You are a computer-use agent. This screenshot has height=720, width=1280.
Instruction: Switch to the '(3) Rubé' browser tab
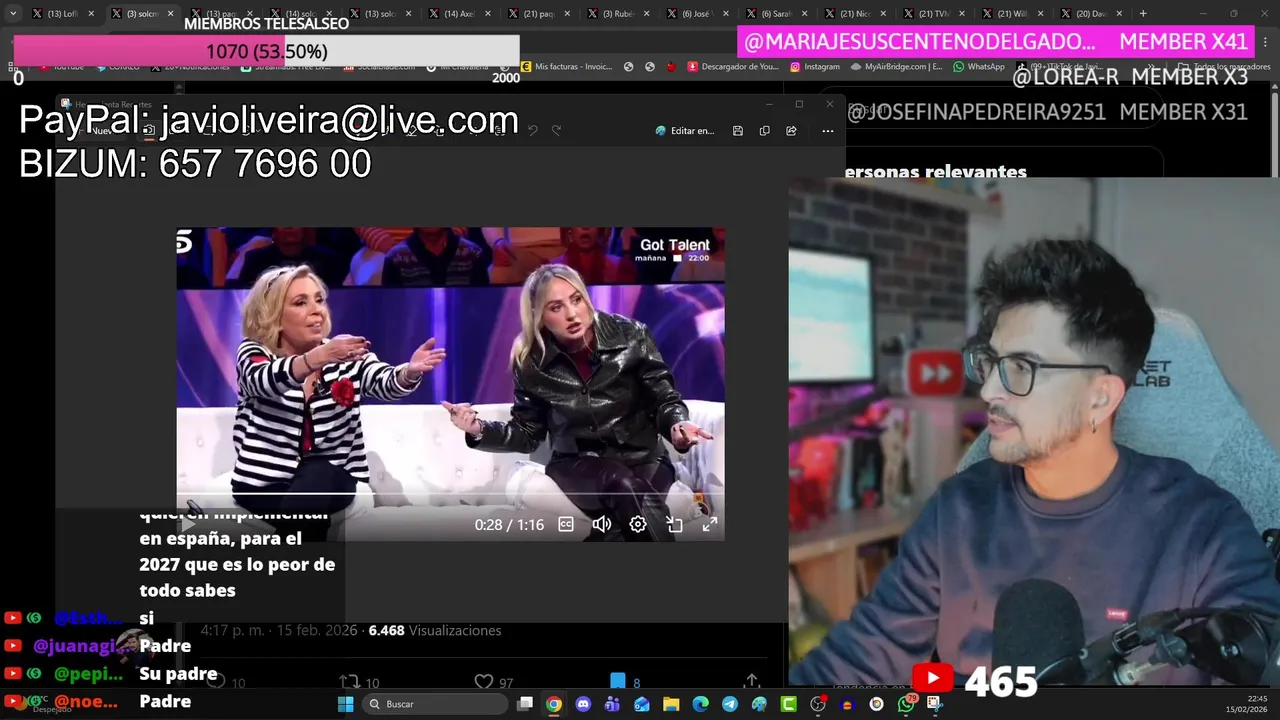[618, 14]
